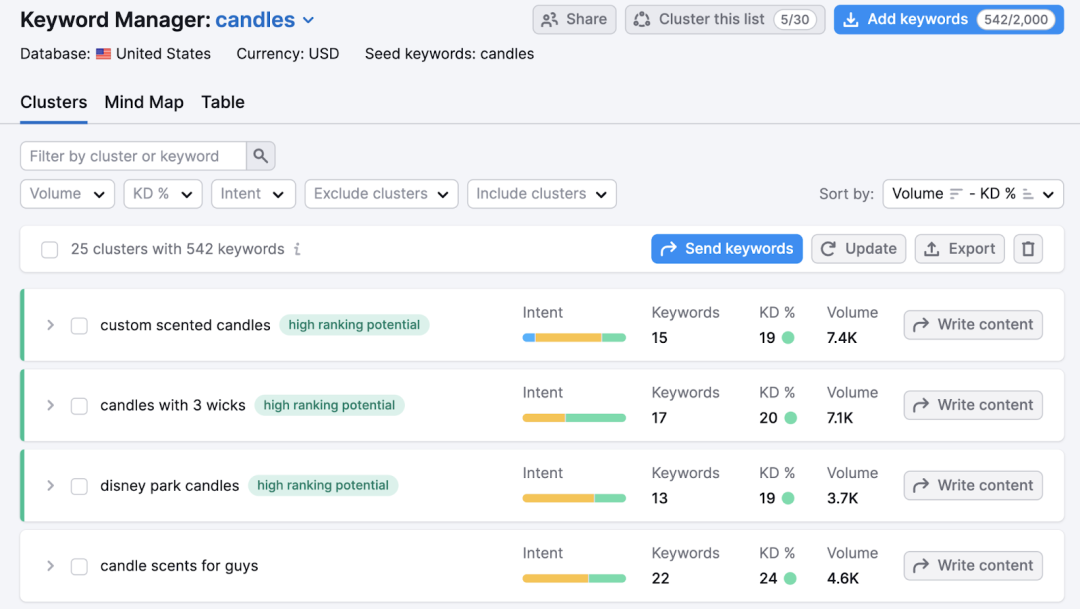The image size is (1080, 609).
Task: Click the KD green dot for disney park candles
Action: pyautogui.click(x=789, y=498)
